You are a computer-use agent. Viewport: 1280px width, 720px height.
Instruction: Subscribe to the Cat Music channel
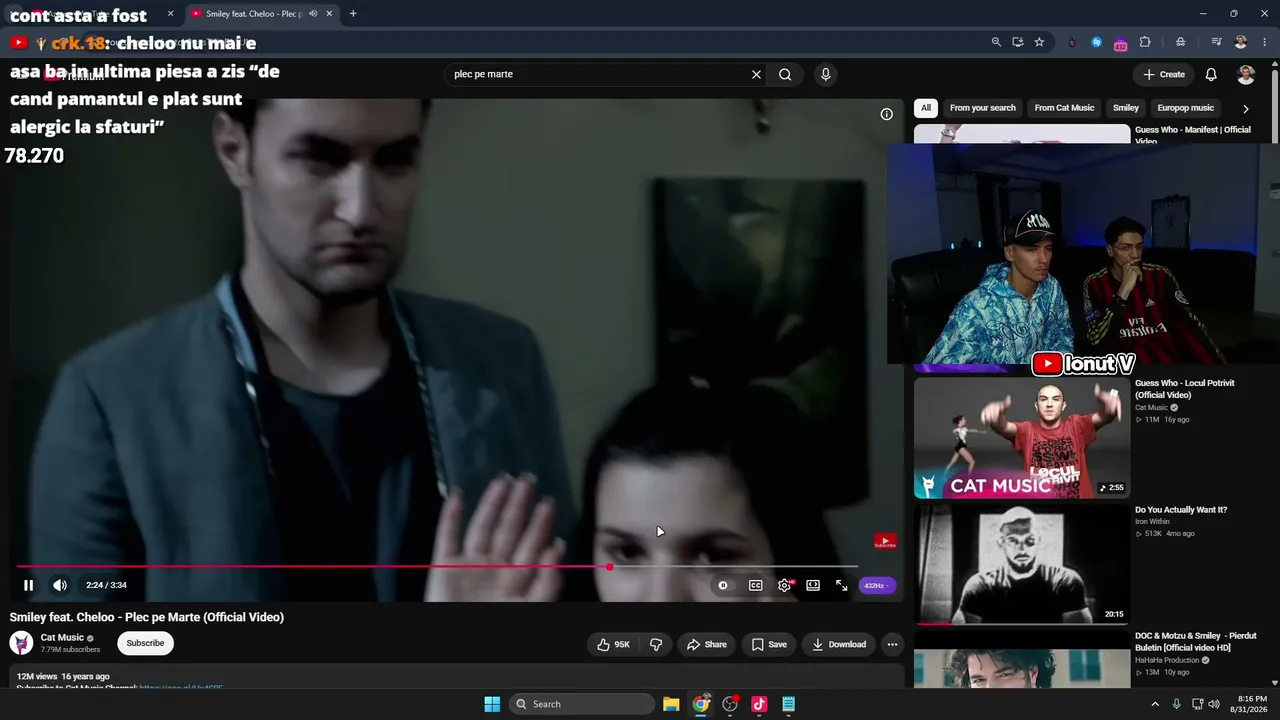click(x=145, y=643)
